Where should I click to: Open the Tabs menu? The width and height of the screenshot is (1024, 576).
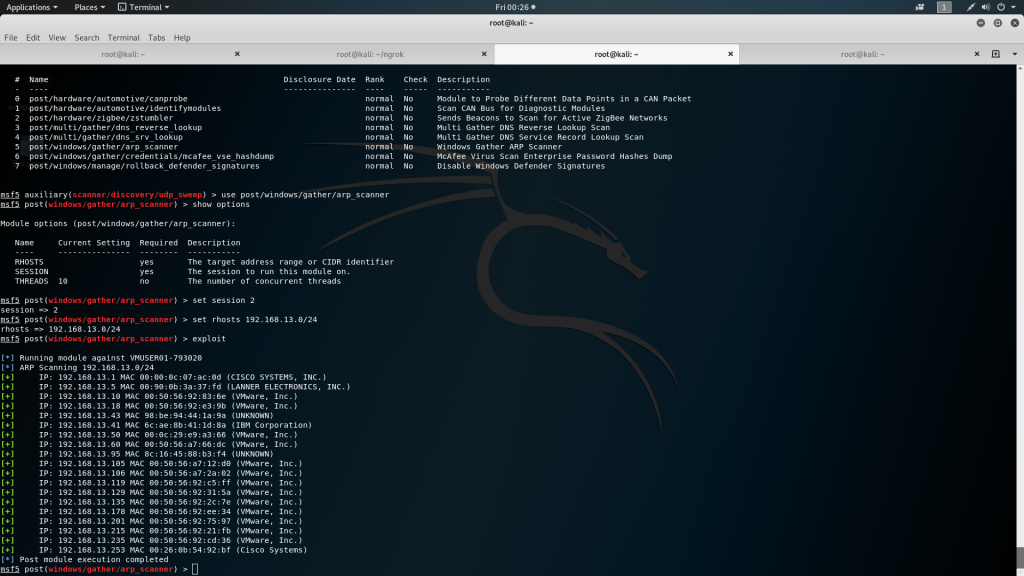pyautogui.click(x=156, y=38)
